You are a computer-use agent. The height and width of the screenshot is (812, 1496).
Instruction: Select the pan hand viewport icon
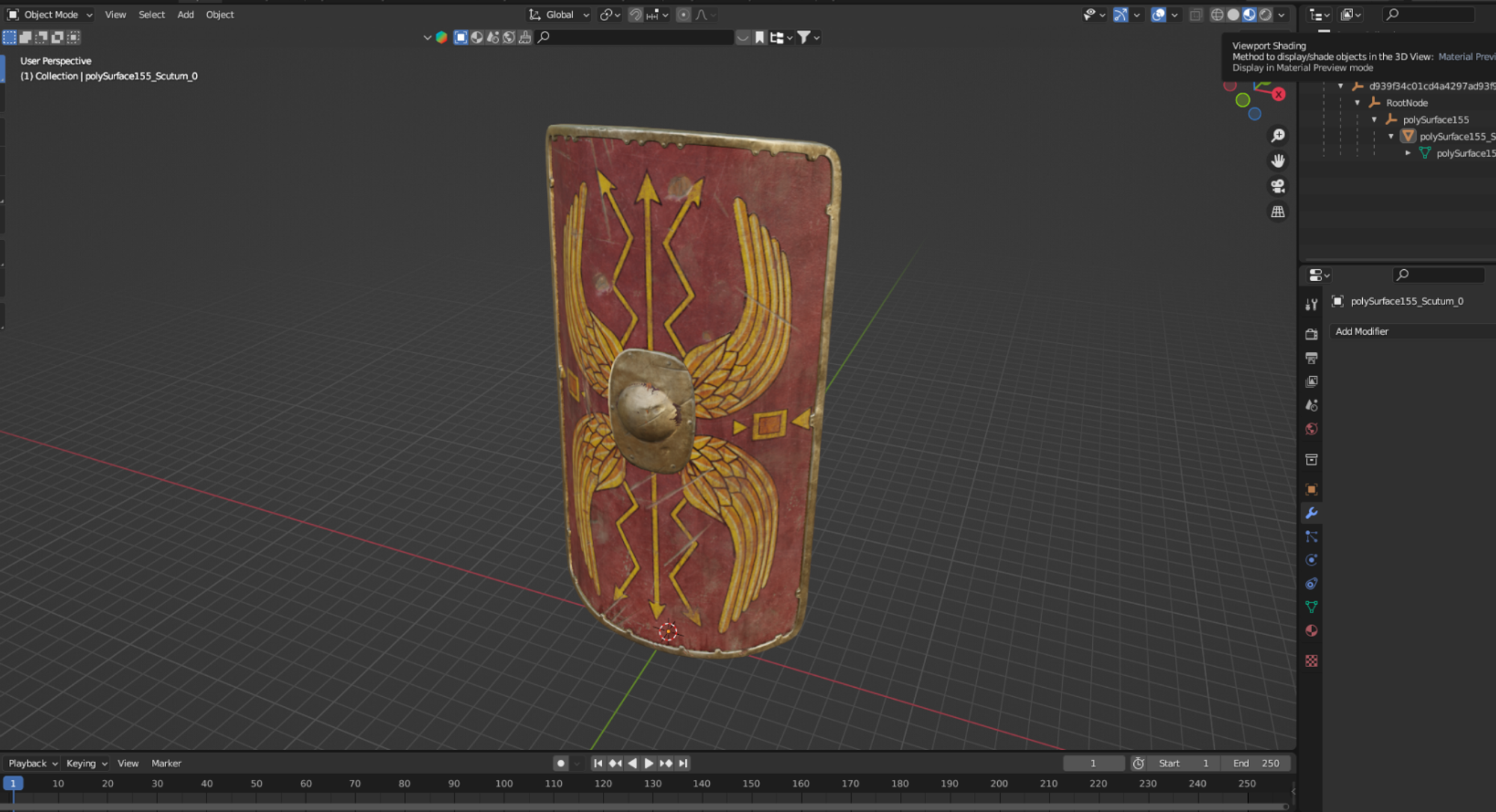click(x=1278, y=161)
